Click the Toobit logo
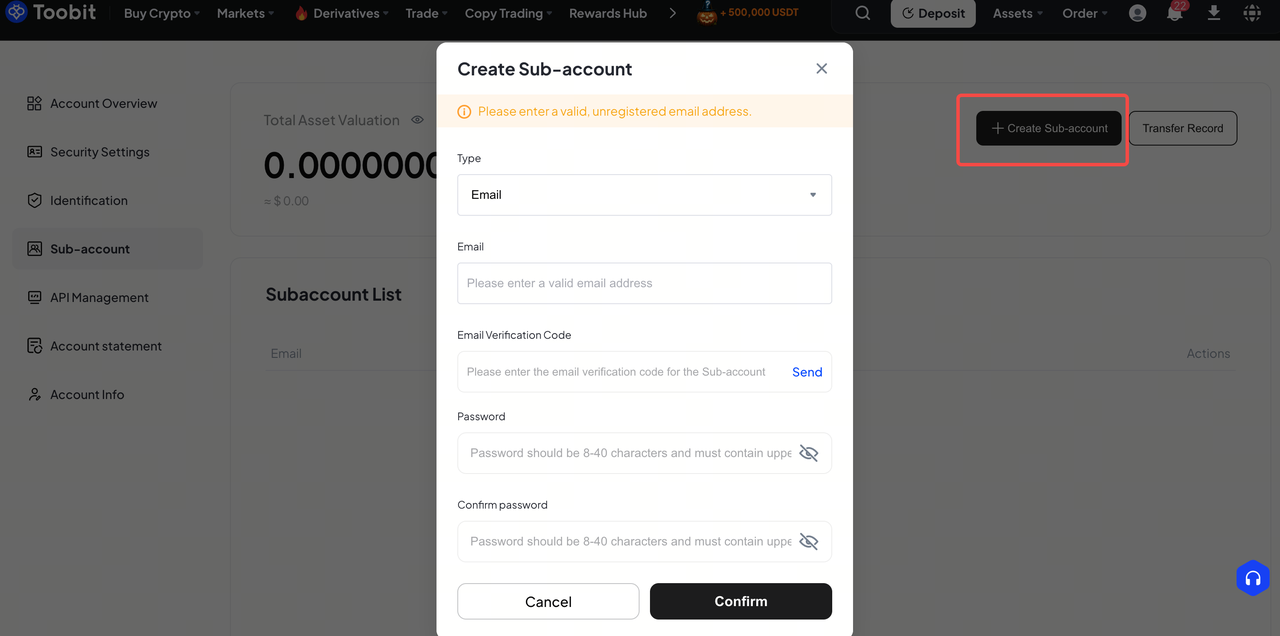Viewport: 1280px width, 636px height. click(51, 13)
